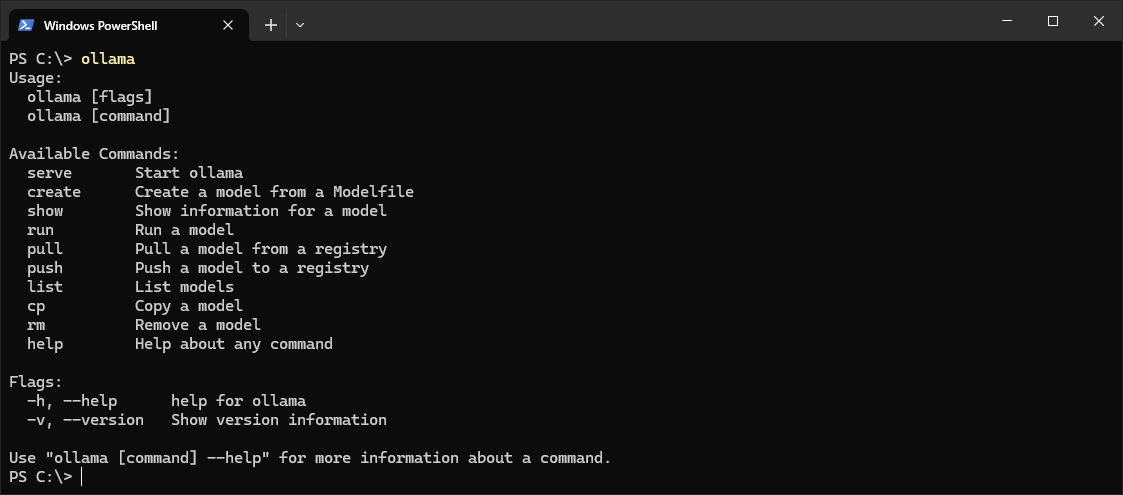Click the 'push' command entry
Image resolution: width=1123 pixels, height=495 pixels.
(x=45, y=268)
